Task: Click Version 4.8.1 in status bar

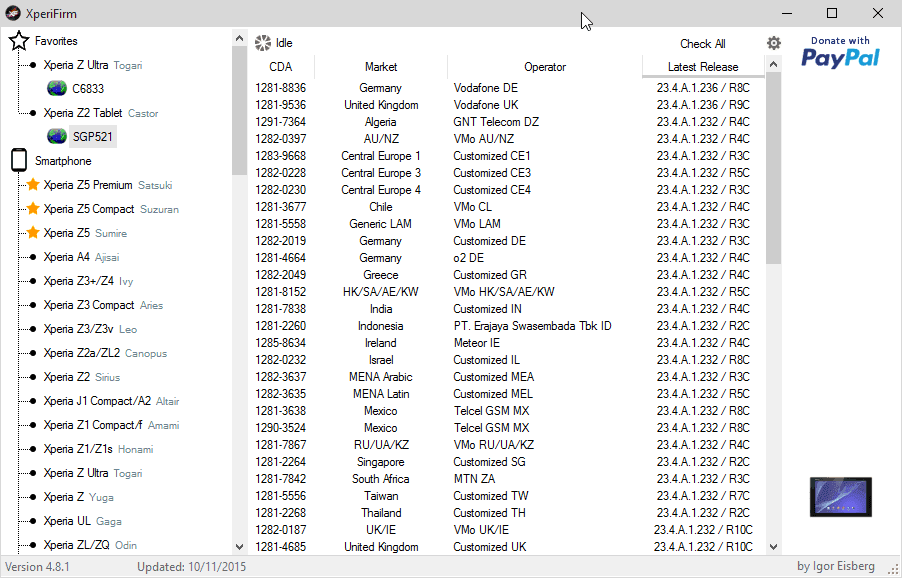Action: tap(37, 566)
